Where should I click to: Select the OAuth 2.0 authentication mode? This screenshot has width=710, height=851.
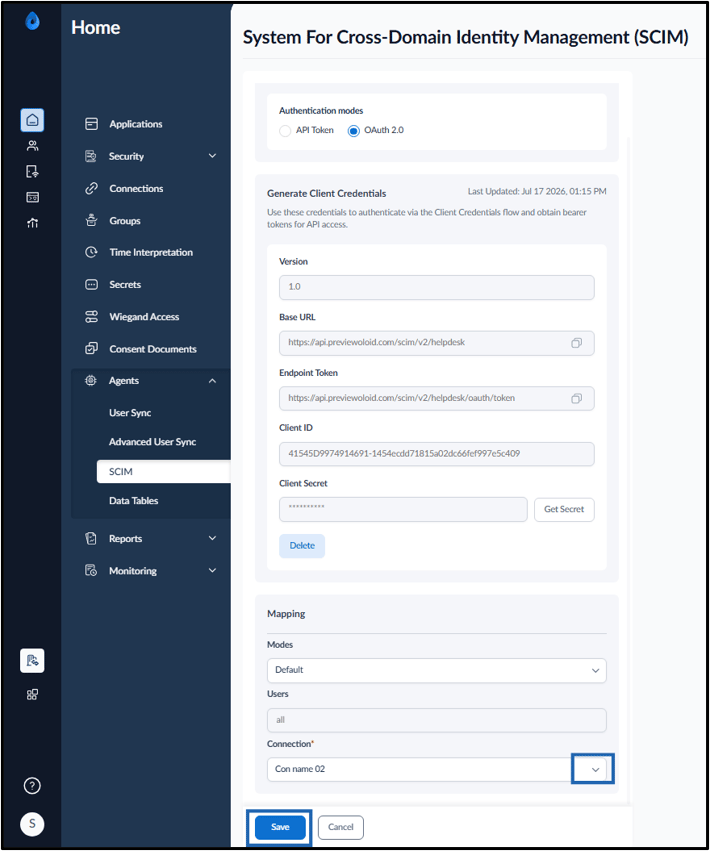click(353, 131)
